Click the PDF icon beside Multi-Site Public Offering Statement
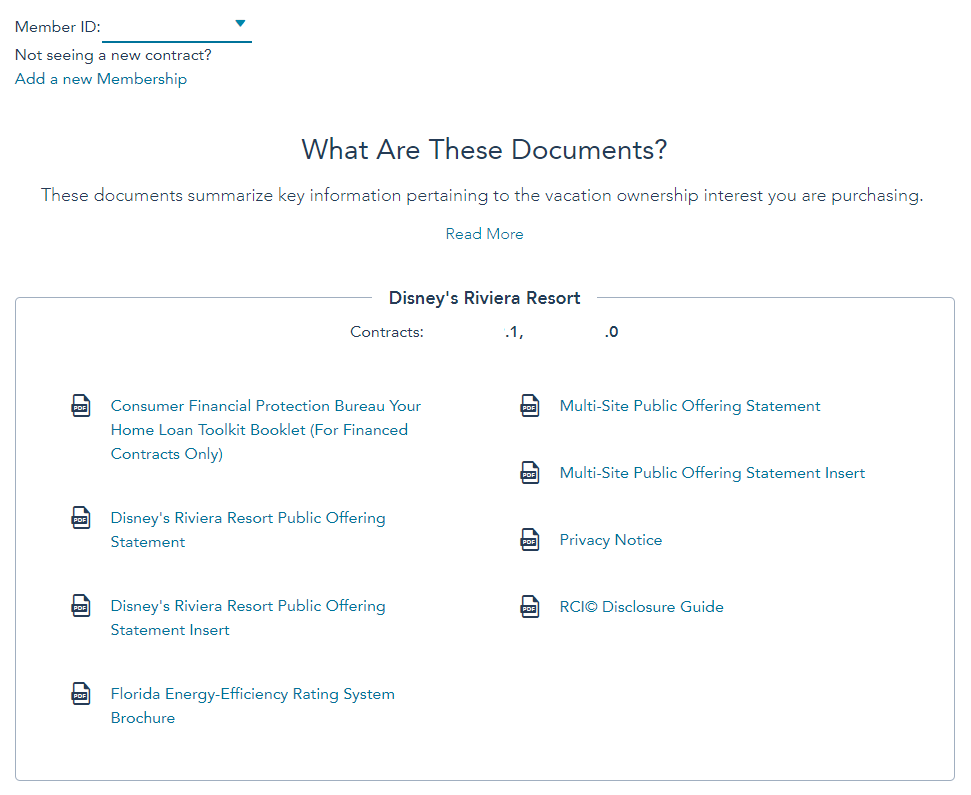 point(529,406)
